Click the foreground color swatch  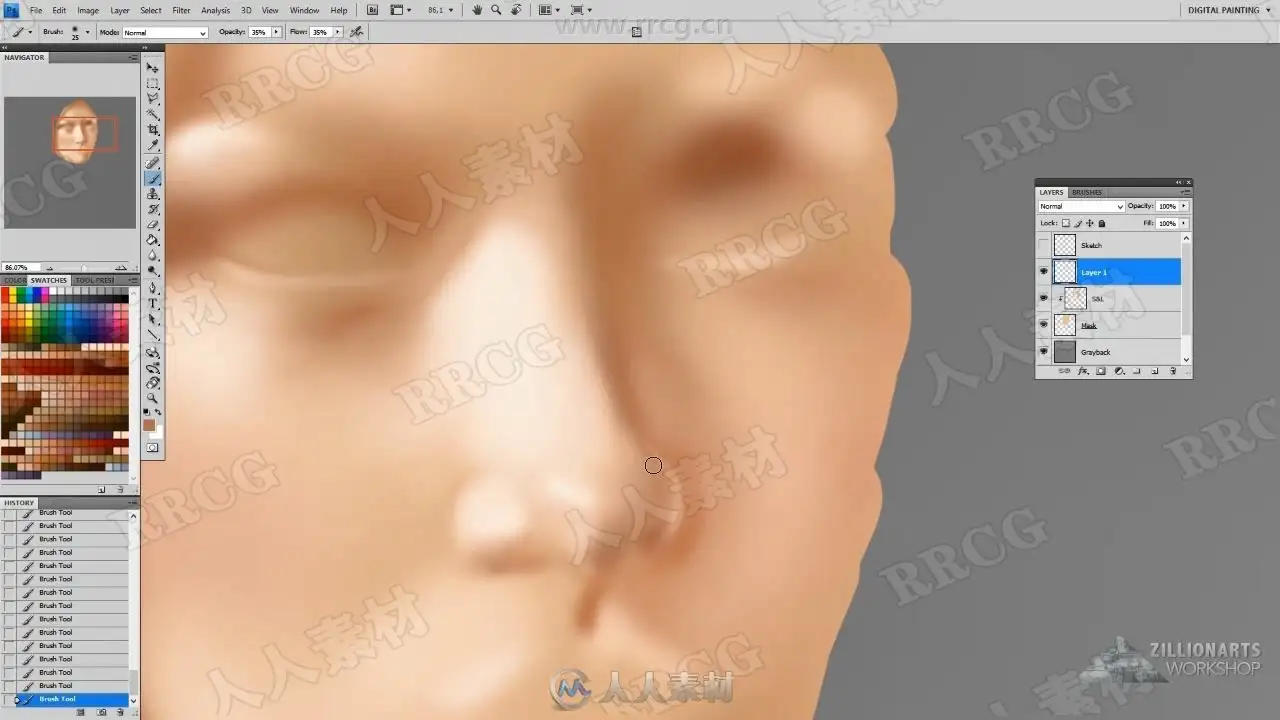pos(149,425)
